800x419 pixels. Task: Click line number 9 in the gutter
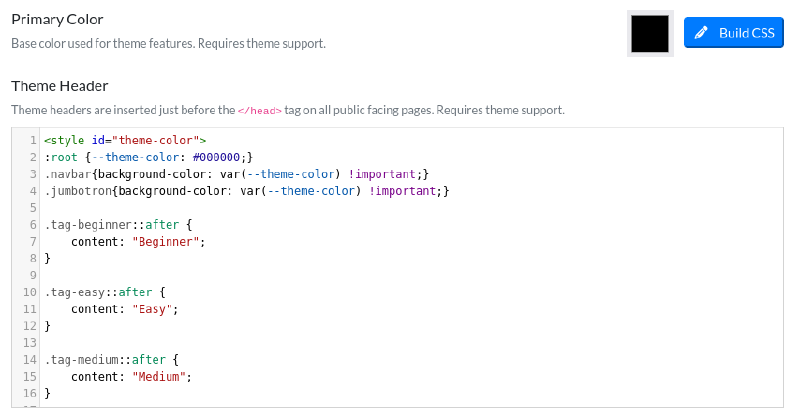[33, 276]
